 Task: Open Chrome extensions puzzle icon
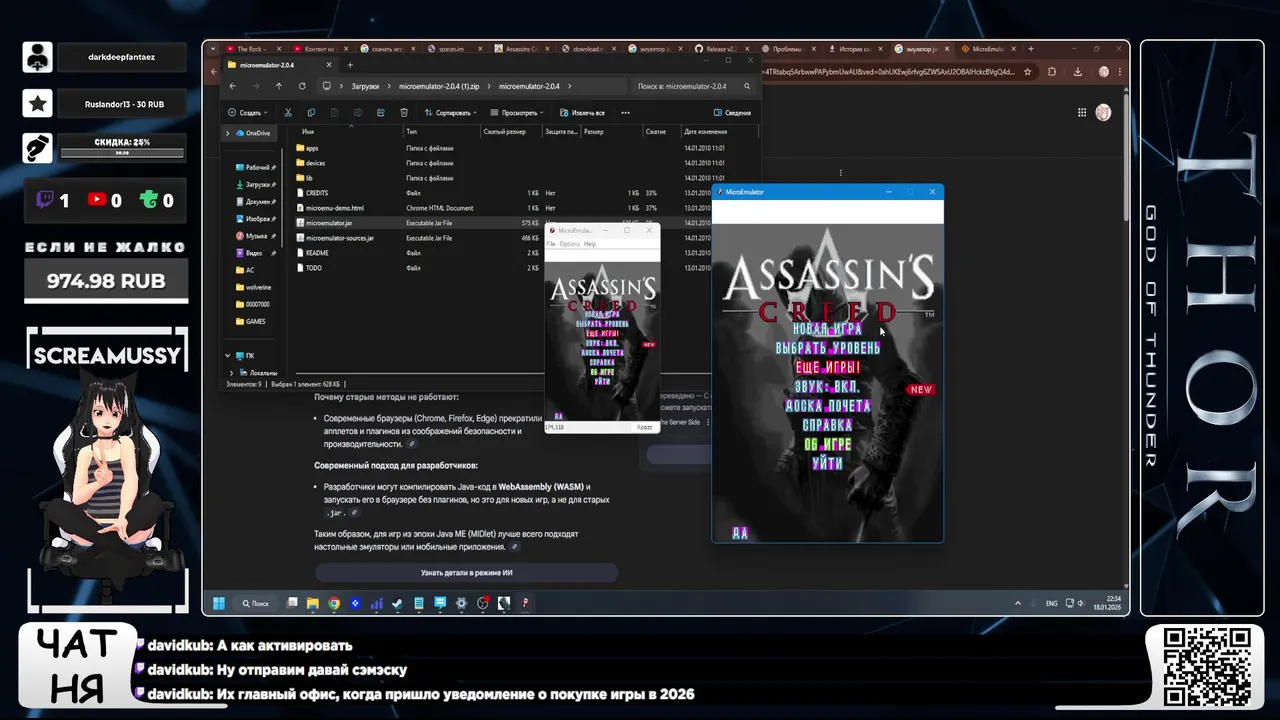(x=1052, y=72)
